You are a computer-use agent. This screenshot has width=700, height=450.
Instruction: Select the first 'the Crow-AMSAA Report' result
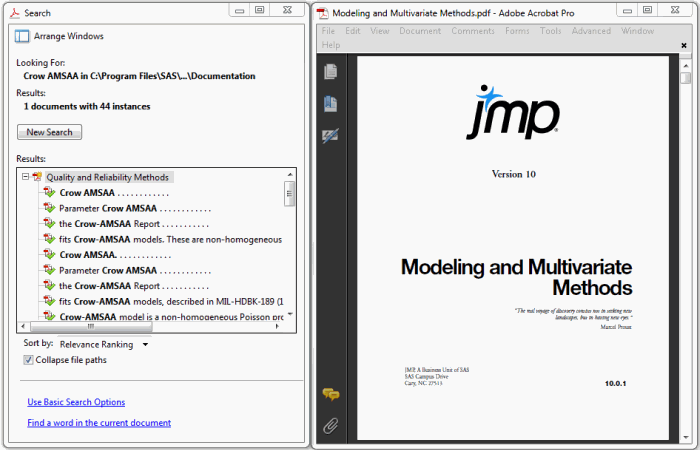134,224
